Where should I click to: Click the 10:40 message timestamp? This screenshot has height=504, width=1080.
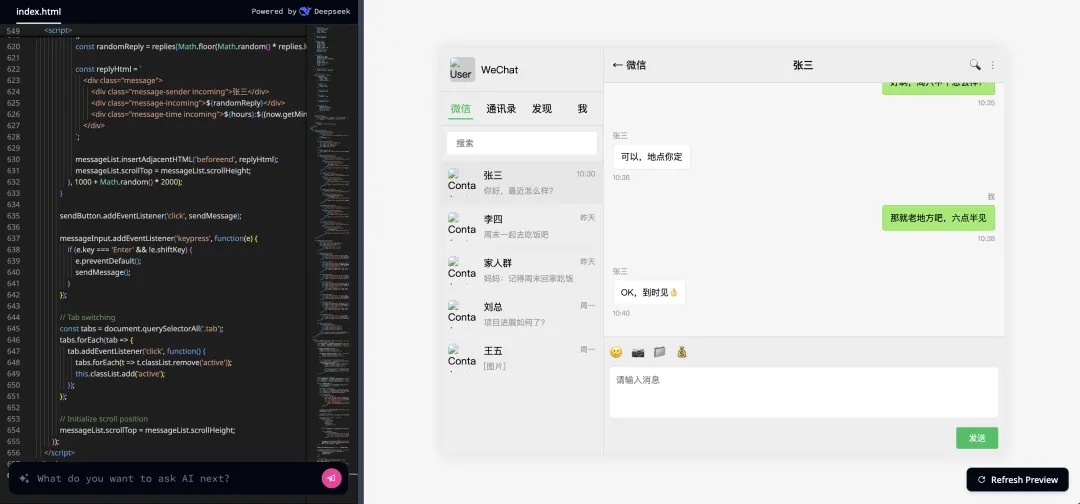click(621, 313)
